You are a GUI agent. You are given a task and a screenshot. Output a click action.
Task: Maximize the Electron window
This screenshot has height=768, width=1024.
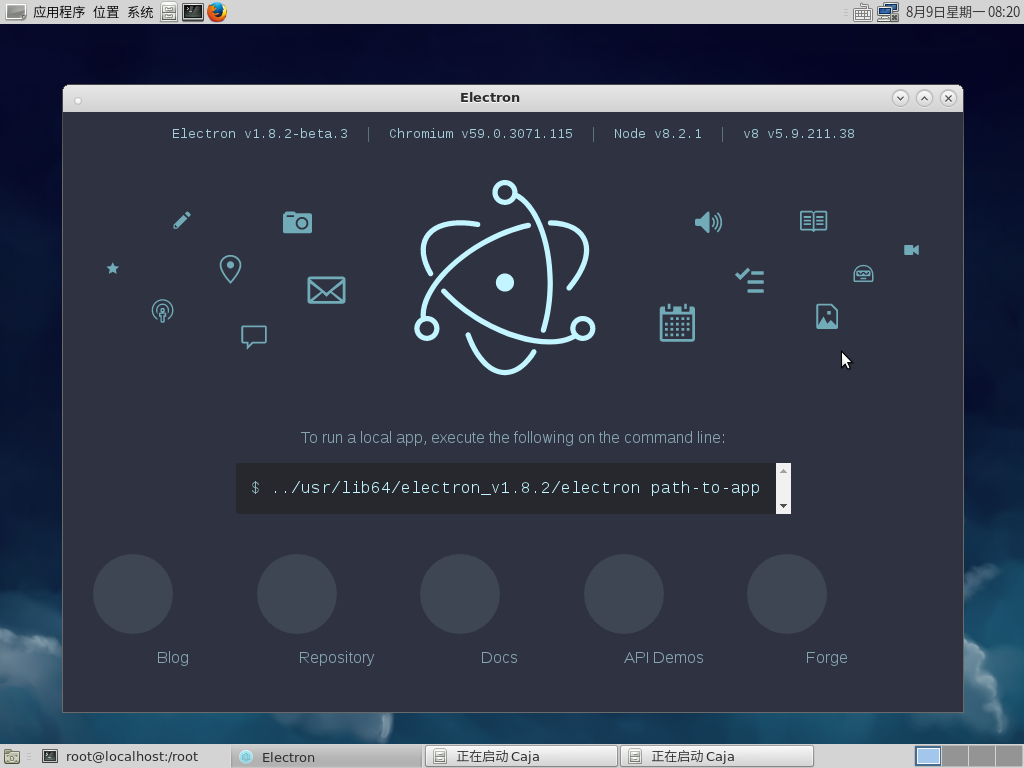point(924,98)
